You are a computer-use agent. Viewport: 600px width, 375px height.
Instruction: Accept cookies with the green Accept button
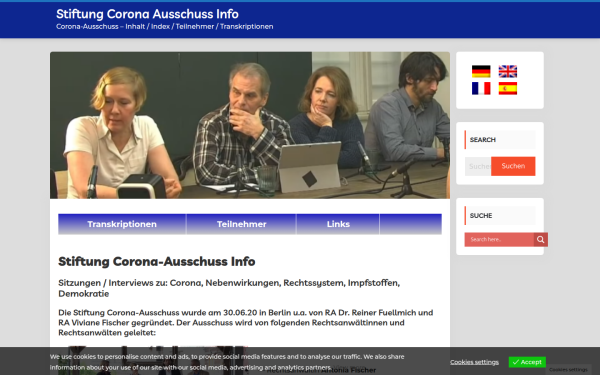527,362
